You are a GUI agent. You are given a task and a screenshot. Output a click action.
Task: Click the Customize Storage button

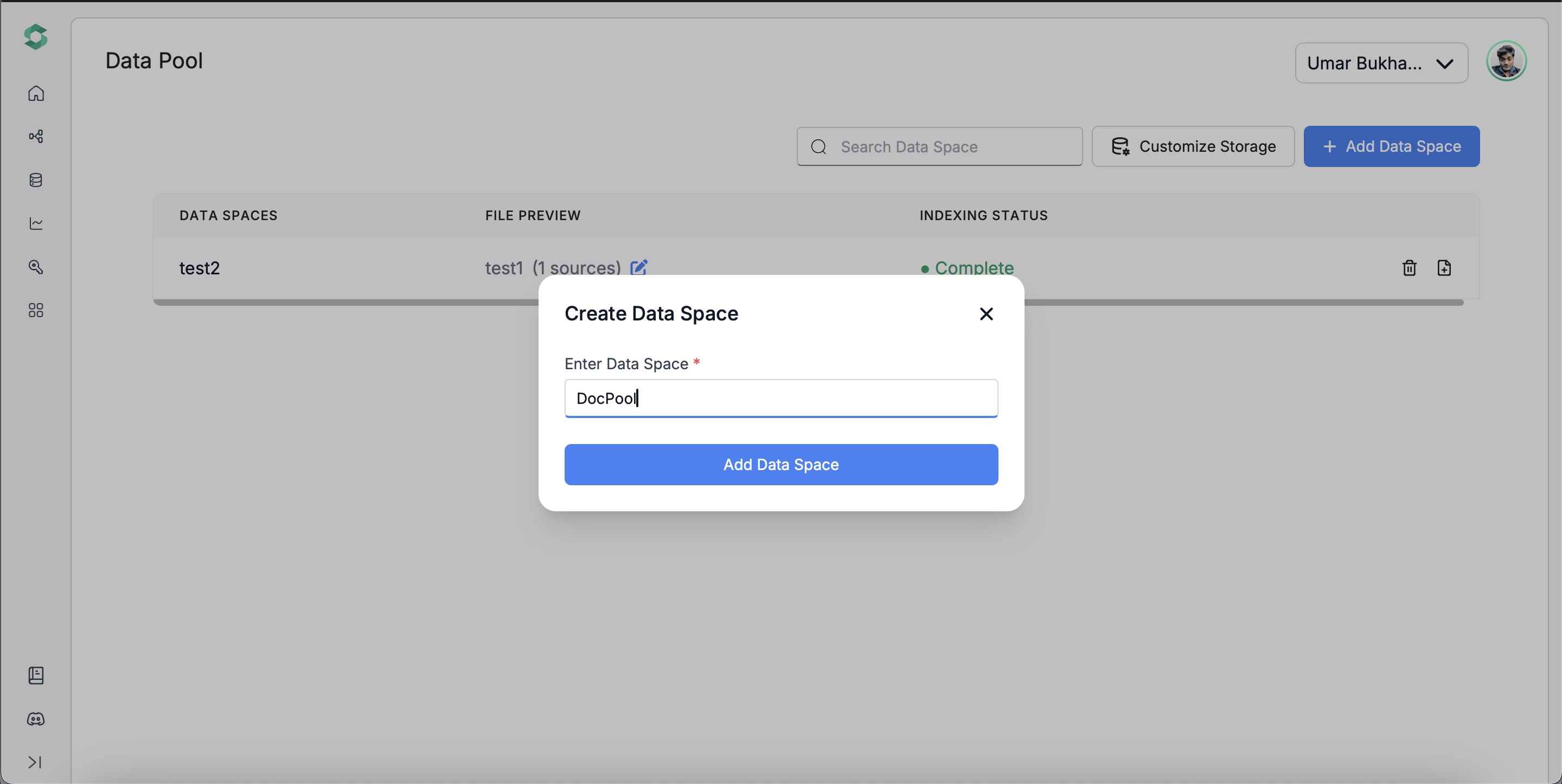[1193, 147]
